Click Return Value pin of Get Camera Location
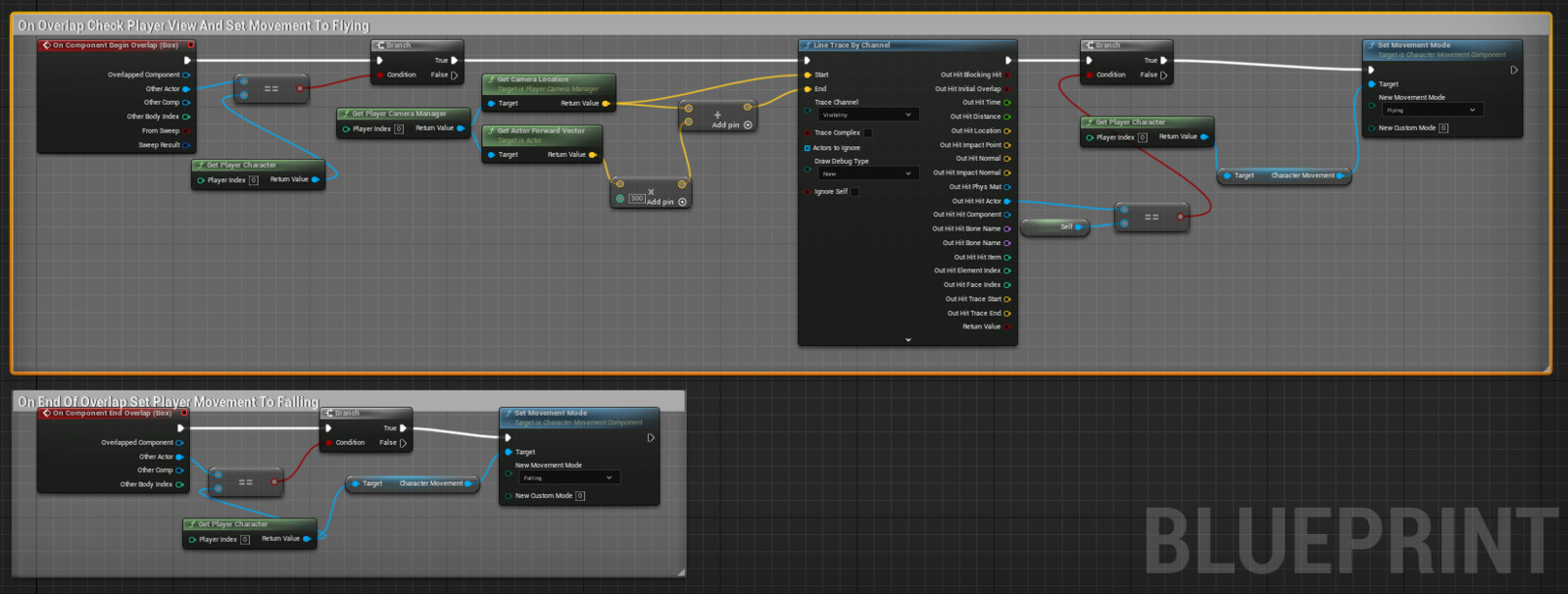Image resolution: width=1568 pixels, height=594 pixels. 606,103
